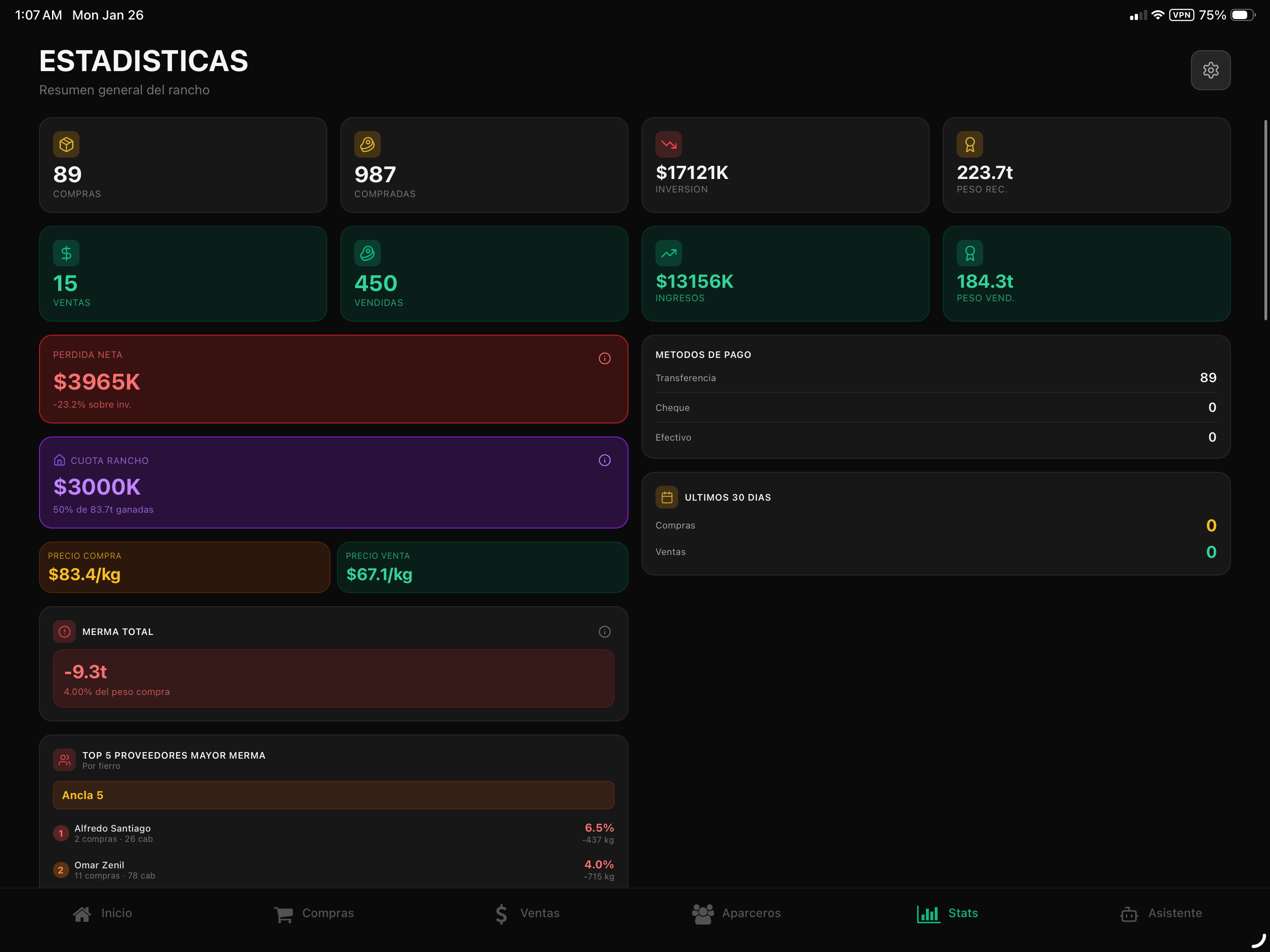This screenshot has height=952, width=1270.
Task: Tap rank 1 badge for Alfredo Santiago
Action: tap(61, 833)
